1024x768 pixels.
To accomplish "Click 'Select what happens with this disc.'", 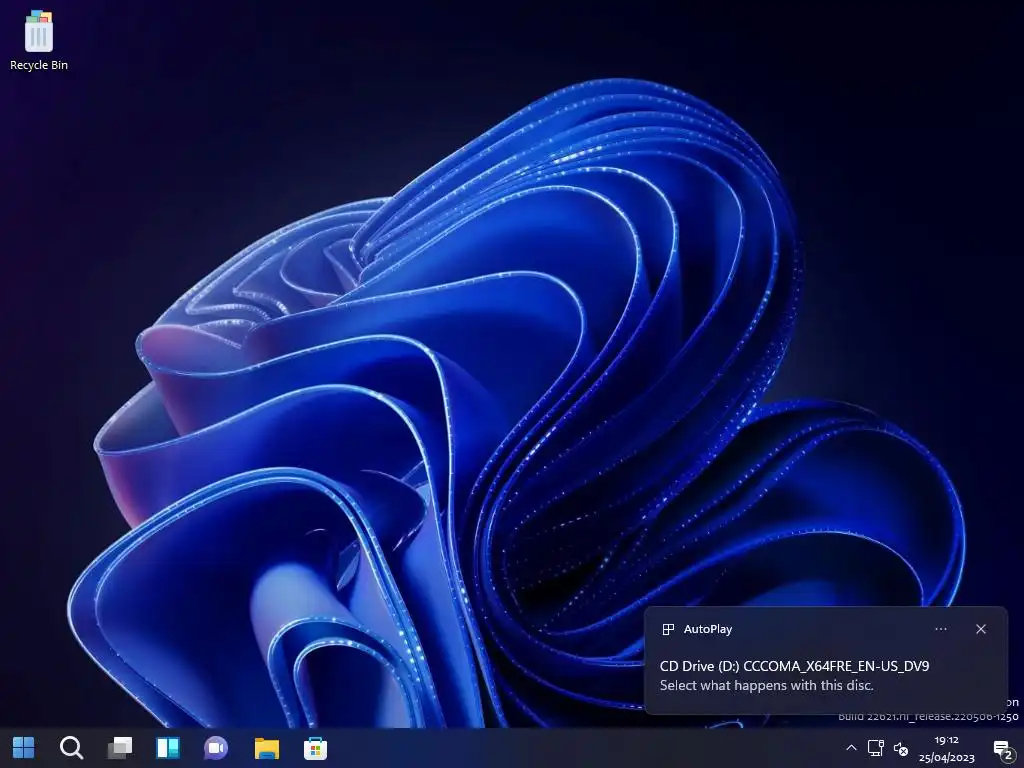I will coord(766,685).
